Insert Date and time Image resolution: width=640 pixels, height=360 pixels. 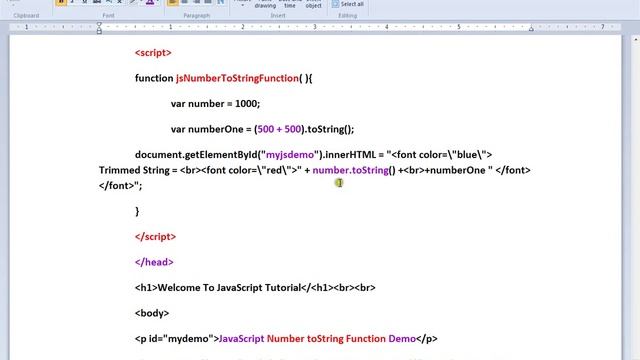coord(290,4)
